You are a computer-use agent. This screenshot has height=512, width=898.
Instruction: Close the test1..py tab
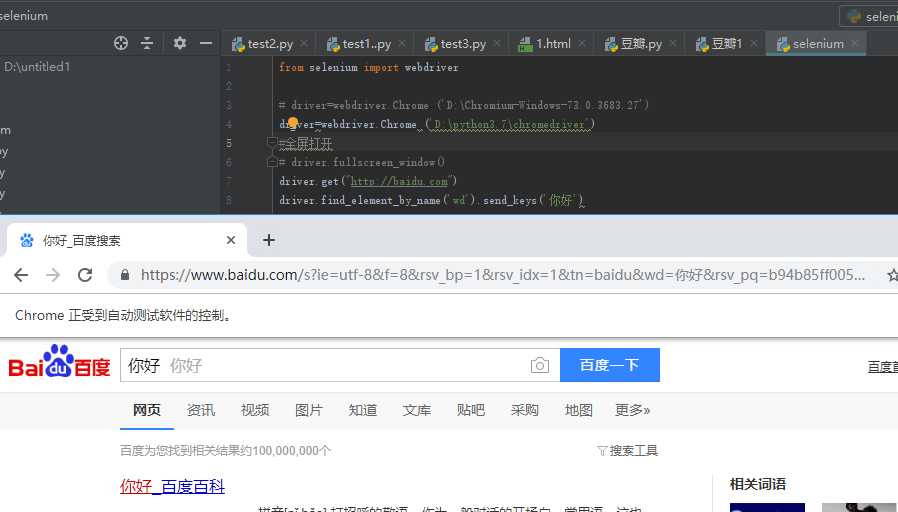(402, 44)
